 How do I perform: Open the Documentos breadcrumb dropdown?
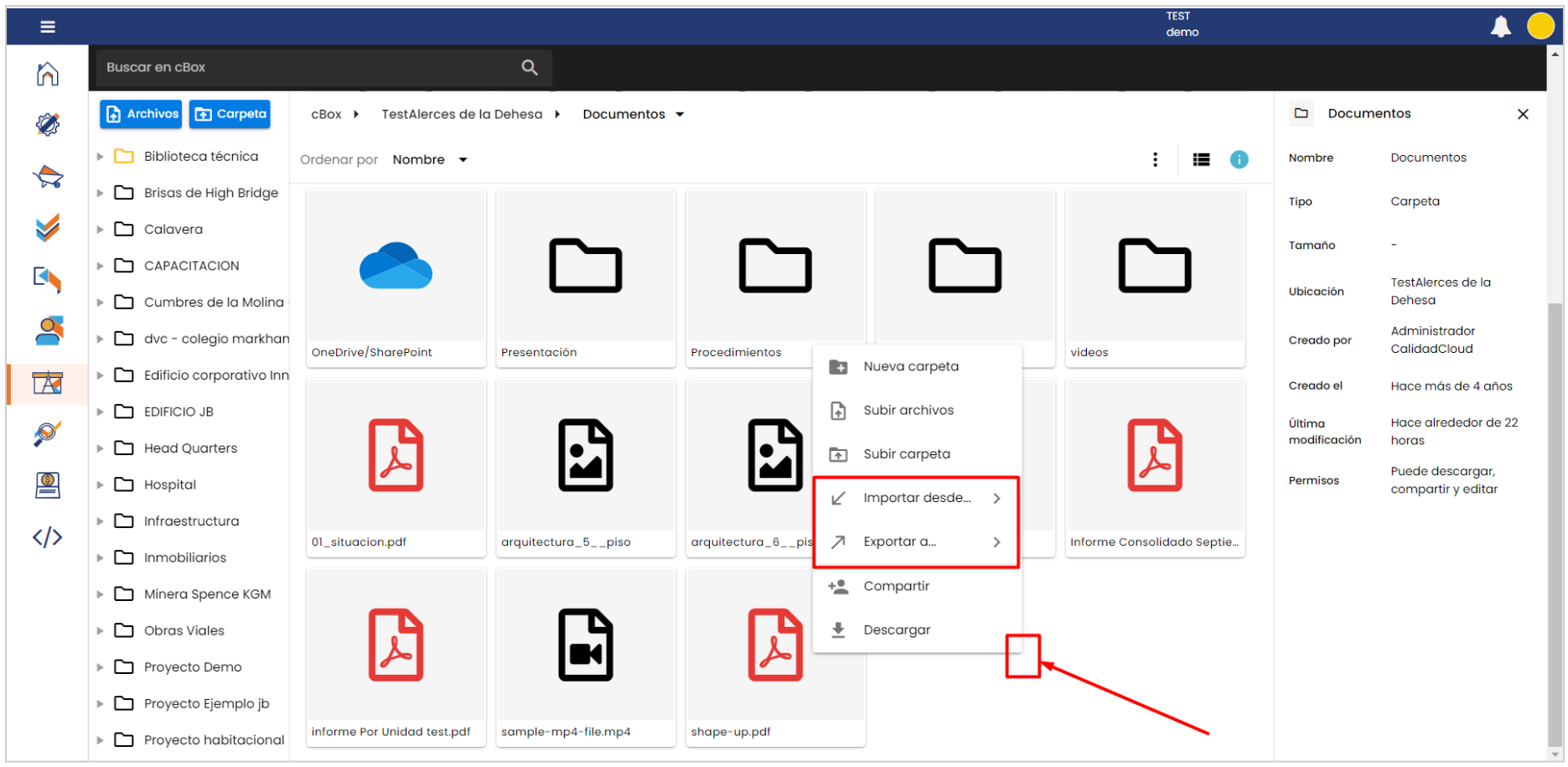(634, 114)
